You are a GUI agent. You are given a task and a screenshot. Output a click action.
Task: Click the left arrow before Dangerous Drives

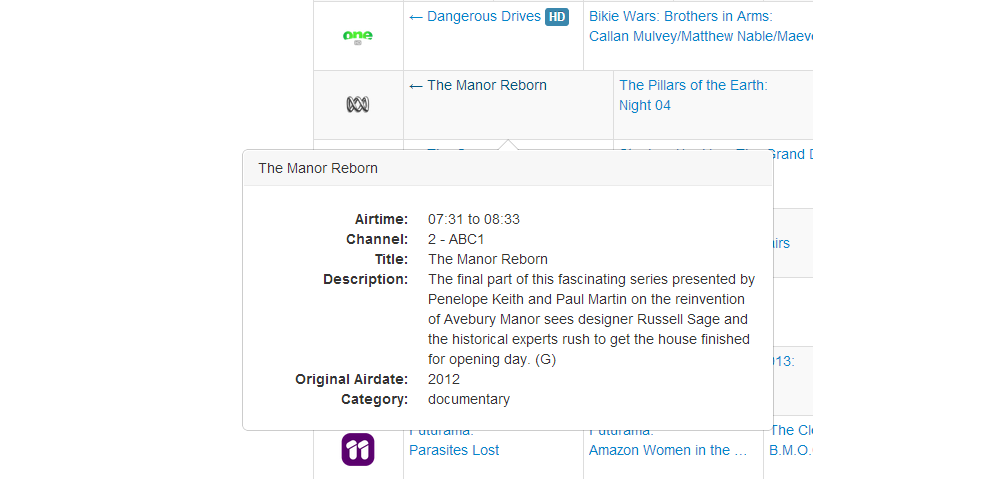tap(416, 17)
